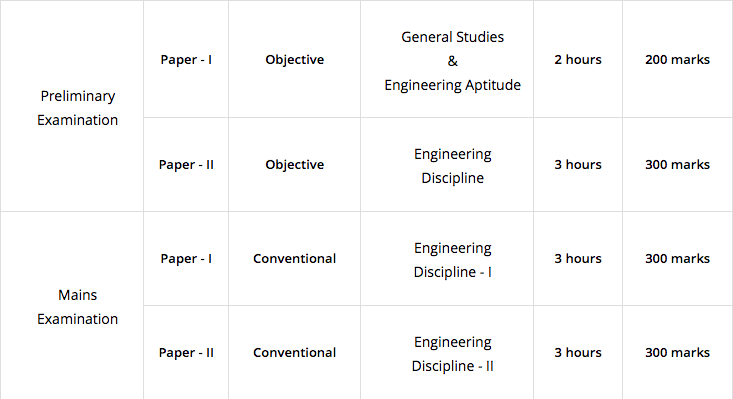Select Paper - I in the Mains rows
This screenshot has height=399, width=733.
[186, 259]
